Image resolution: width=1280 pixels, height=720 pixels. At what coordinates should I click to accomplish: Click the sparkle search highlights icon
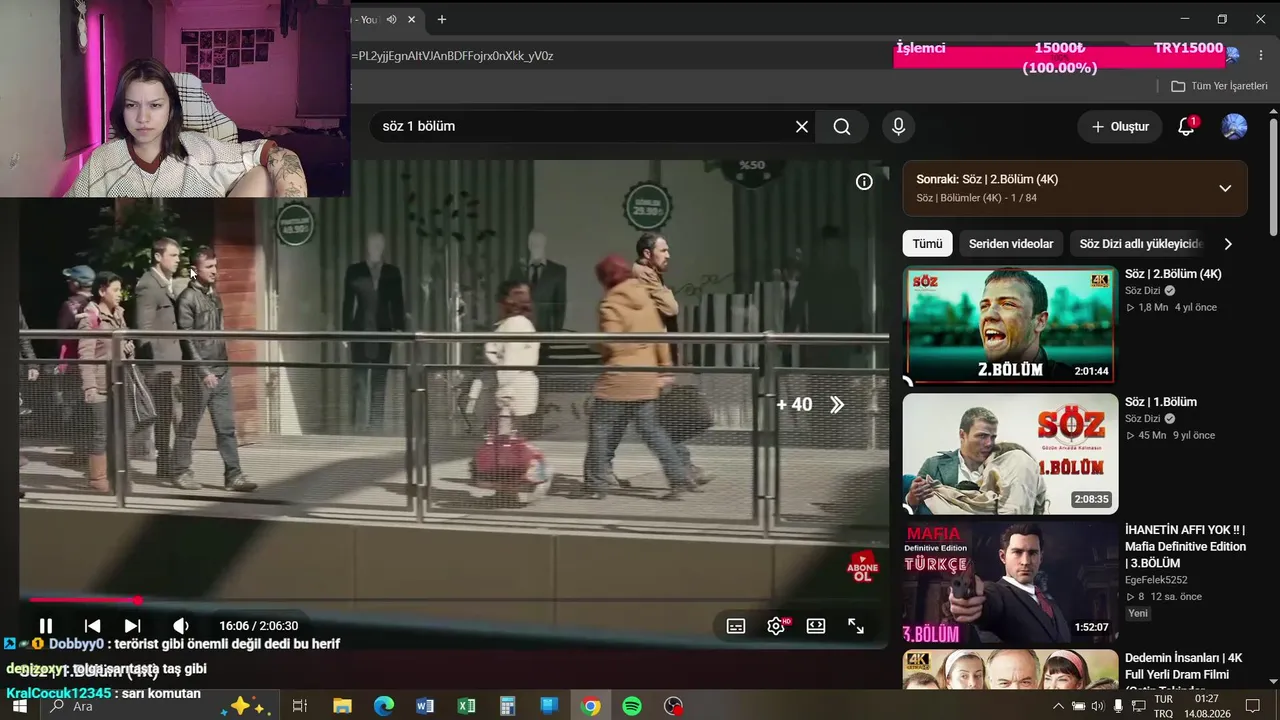tap(246, 706)
